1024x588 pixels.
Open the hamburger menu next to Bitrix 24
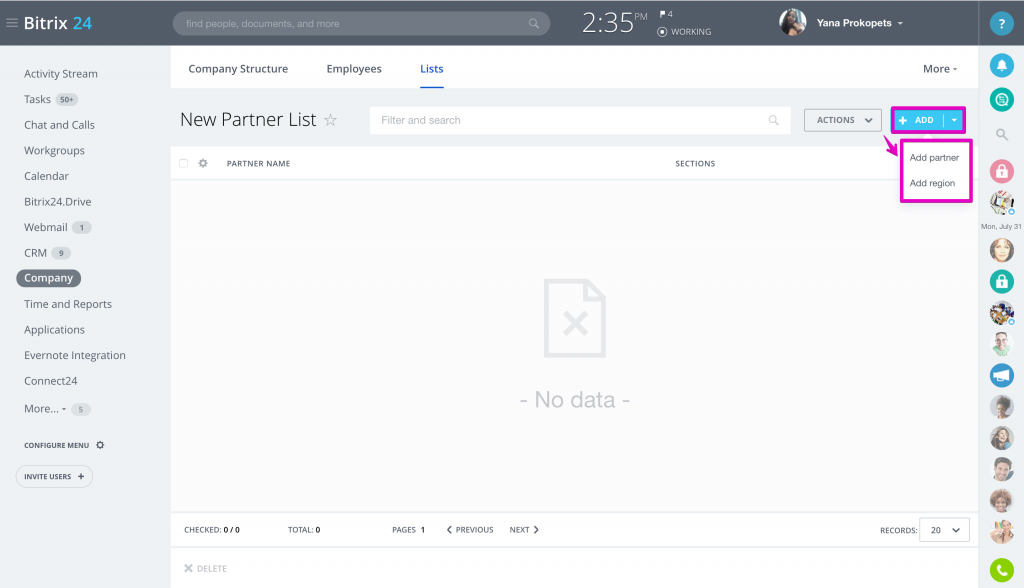(x=11, y=23)
